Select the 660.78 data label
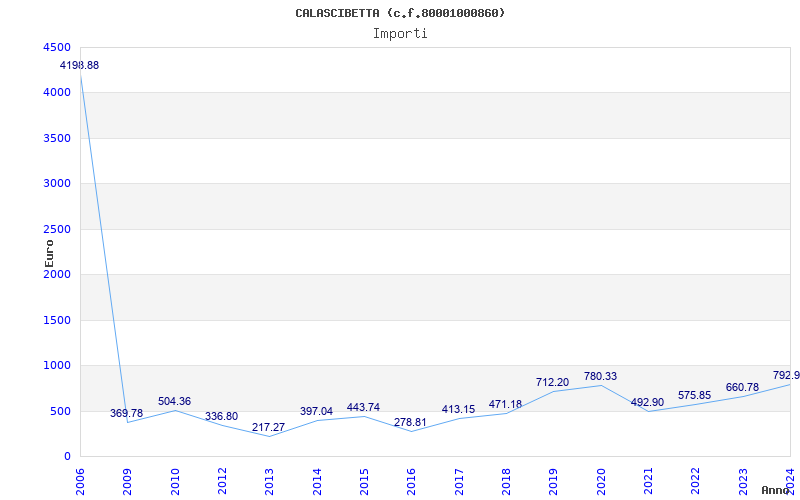The height and width of the screenshot is (500, 800). [742, 387]
